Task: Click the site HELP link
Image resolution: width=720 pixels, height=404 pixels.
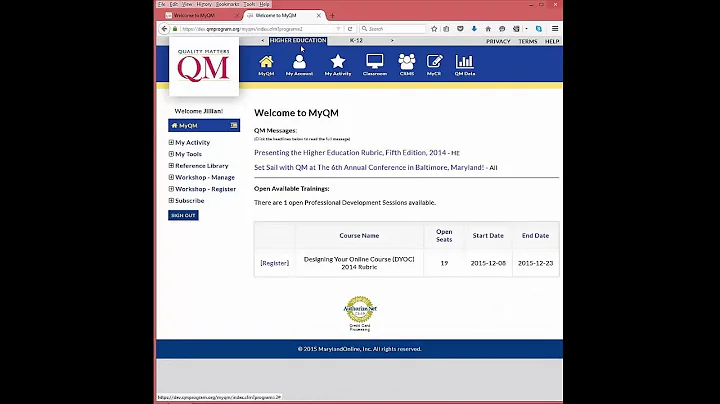Action: point(552,41)
